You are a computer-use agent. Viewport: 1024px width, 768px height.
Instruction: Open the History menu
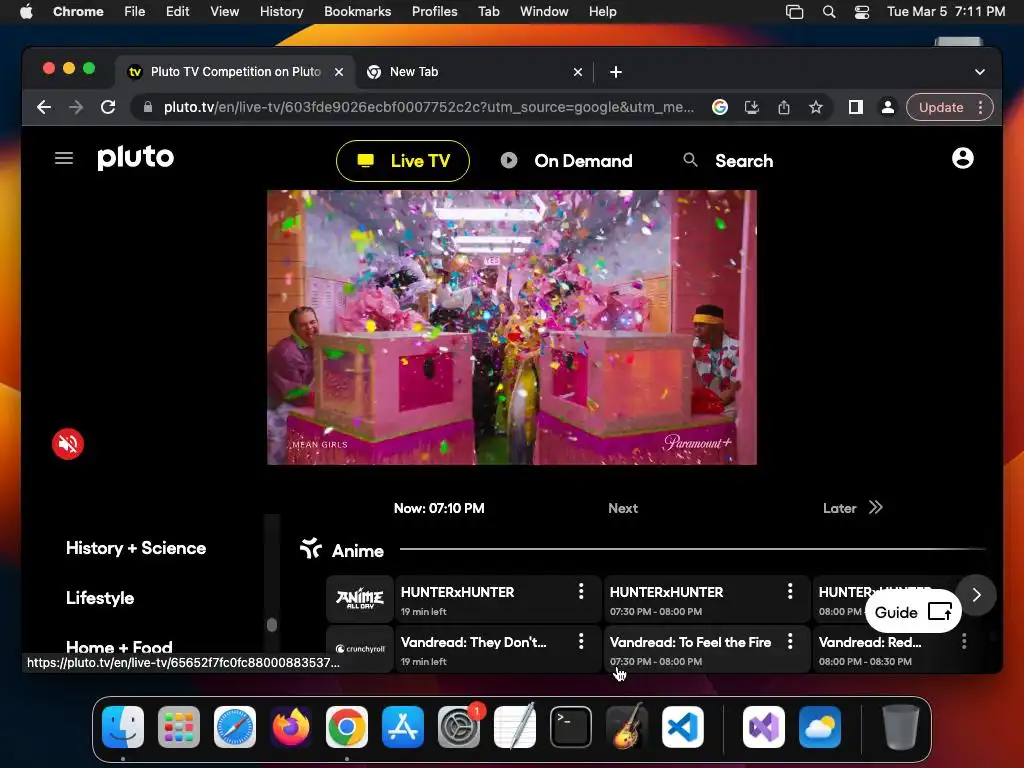[x=281, y=11]
